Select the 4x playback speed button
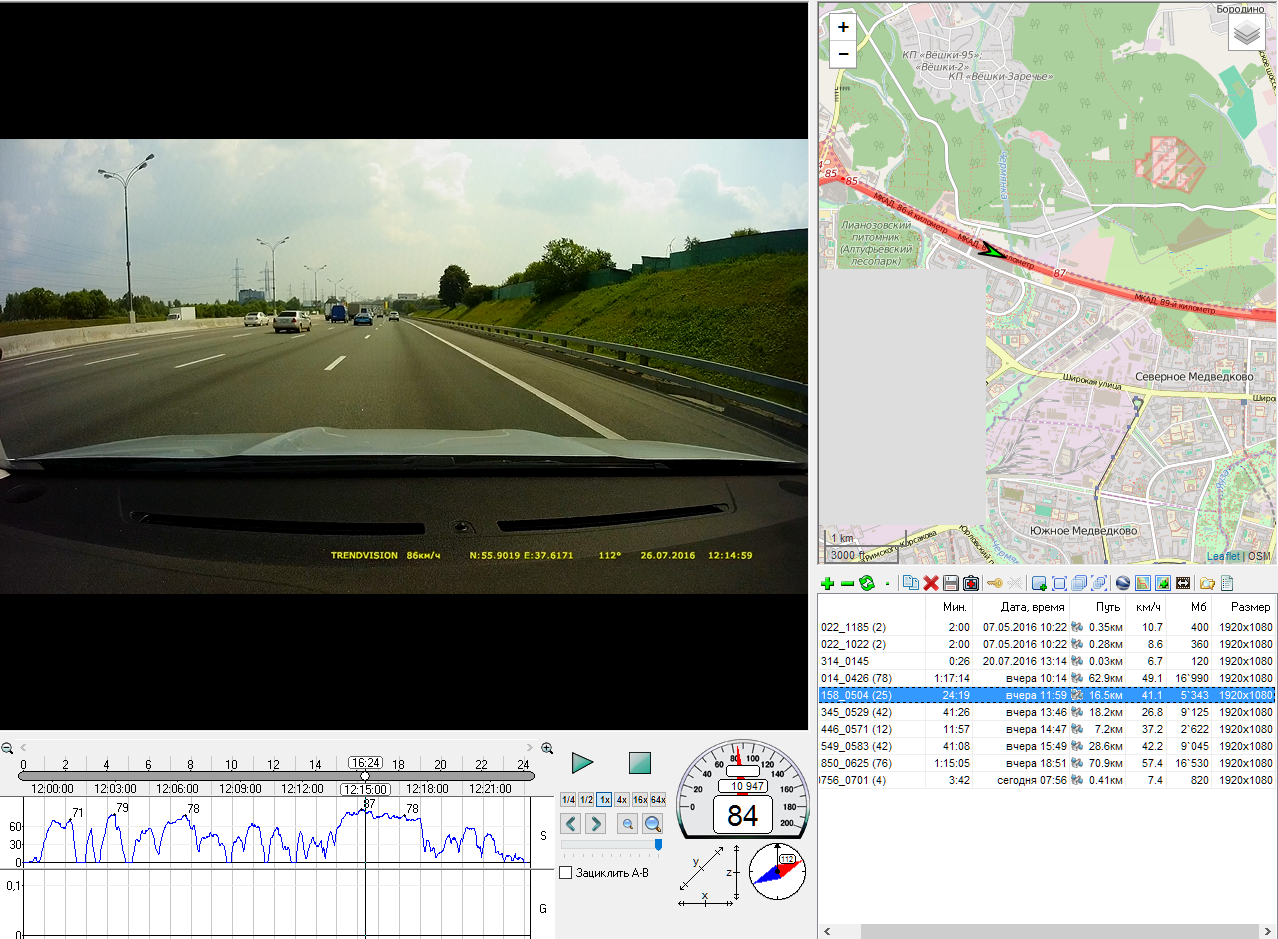This screenshot has width=1278, height=939. (622, 800)
